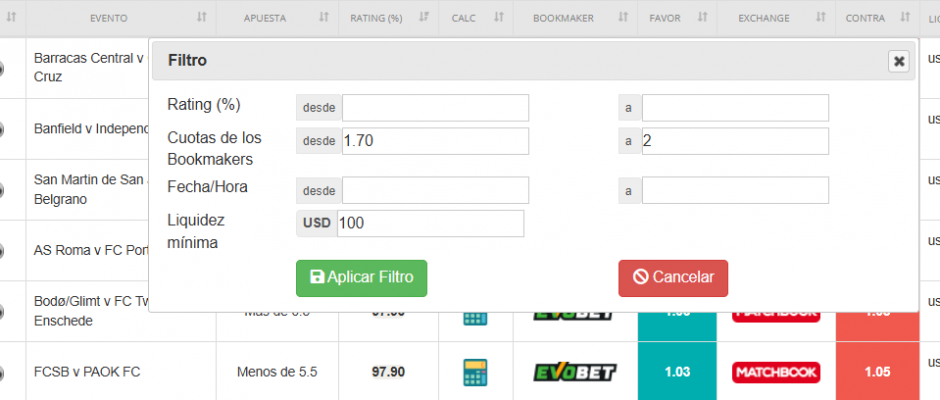Click the EXCHANGE column header
Image resolution: width=940 pixels, height=400 pixels.
764,18
